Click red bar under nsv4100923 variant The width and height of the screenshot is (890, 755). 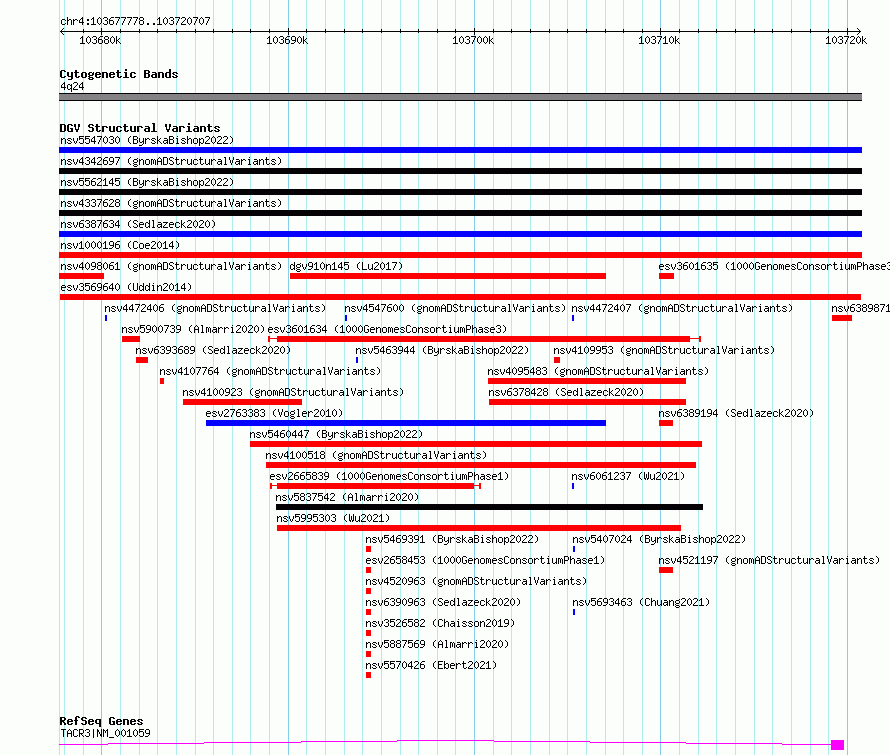[242, 402]
